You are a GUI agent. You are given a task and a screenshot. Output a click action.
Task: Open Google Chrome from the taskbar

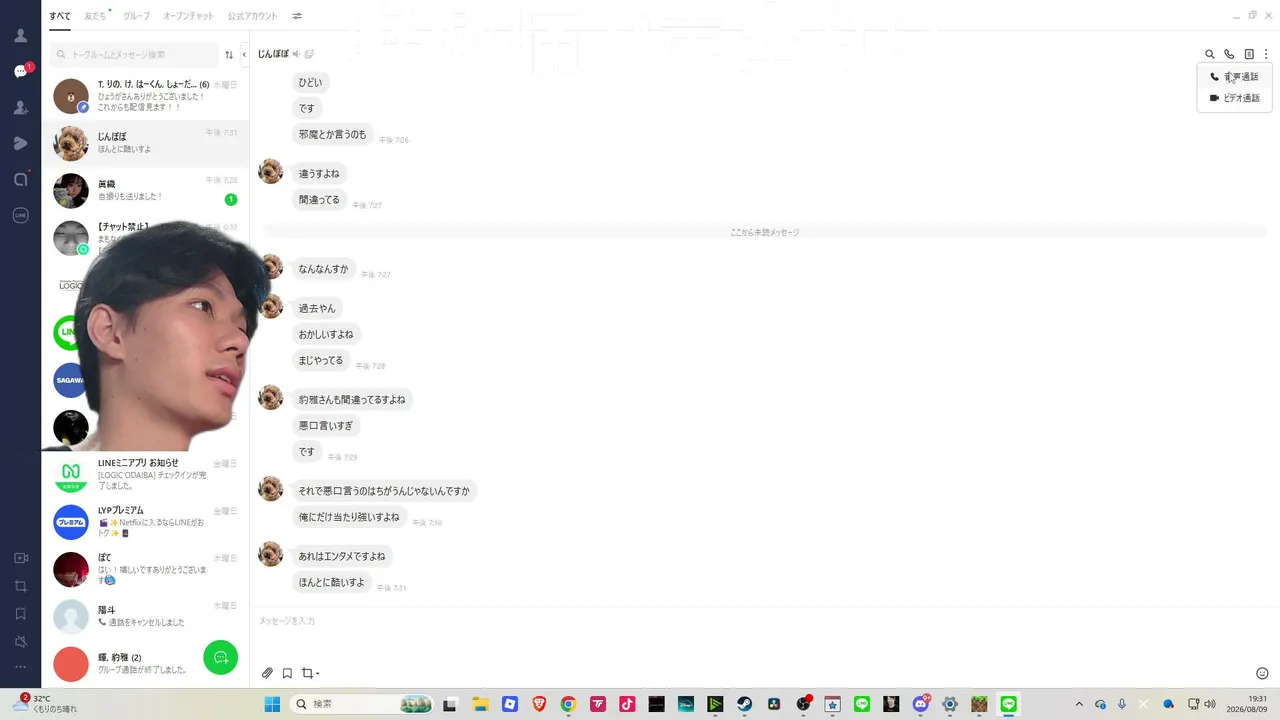(x=568, y=704)
